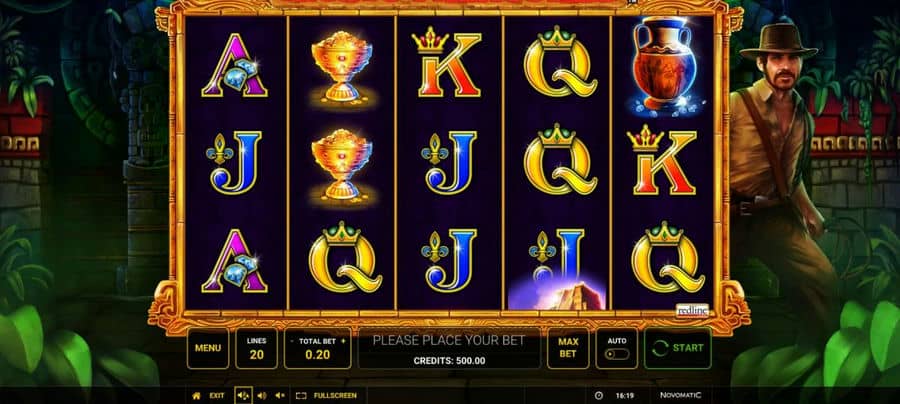Click the home EXIT icon
Viewport: 900px width, 404px height.
coord(196,395)
